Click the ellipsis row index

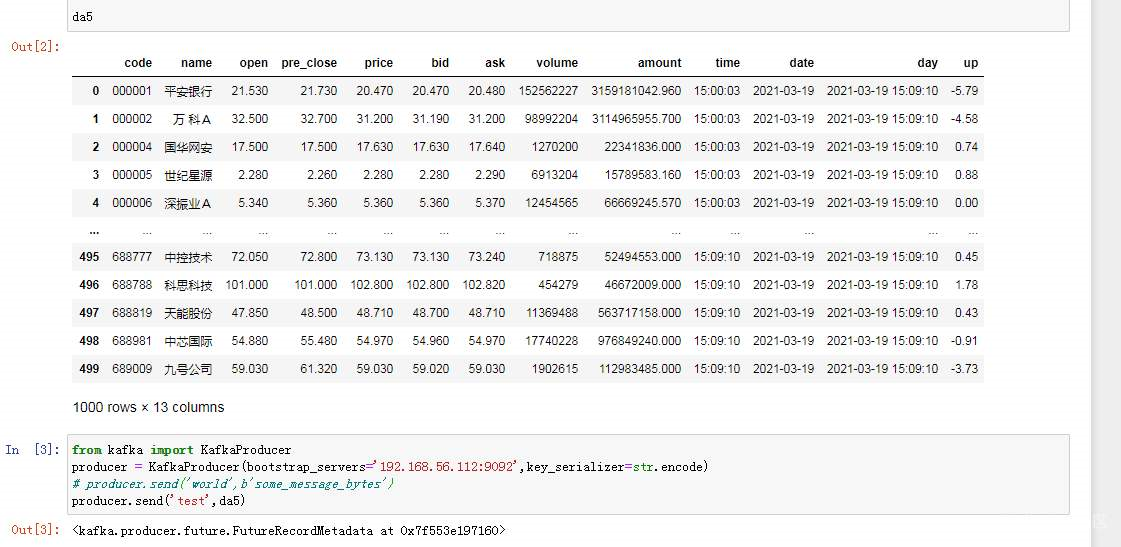[93, 231]
